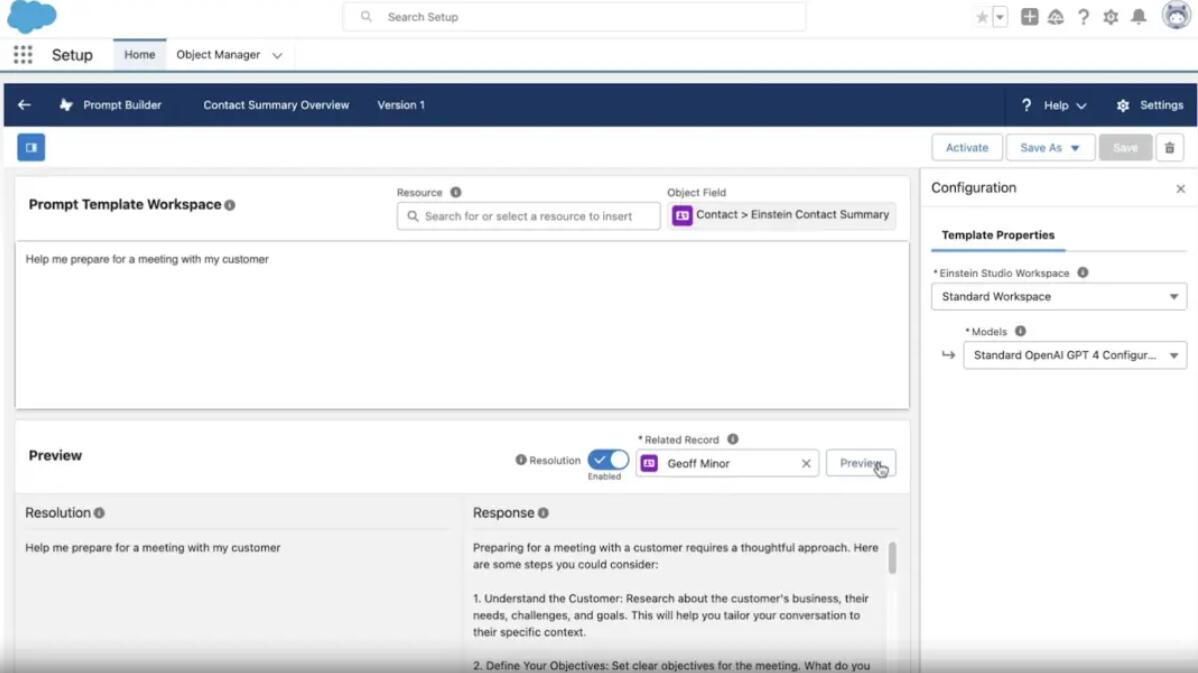This screenshot has width=1198, height=673.
Task: Disable the Resolution toggle
Action: pos(608,460)
